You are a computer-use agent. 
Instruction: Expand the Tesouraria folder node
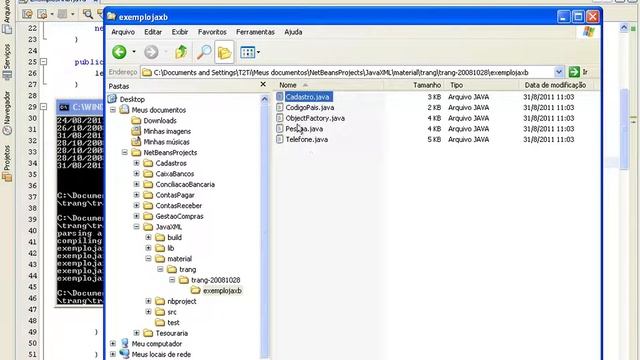136,333
